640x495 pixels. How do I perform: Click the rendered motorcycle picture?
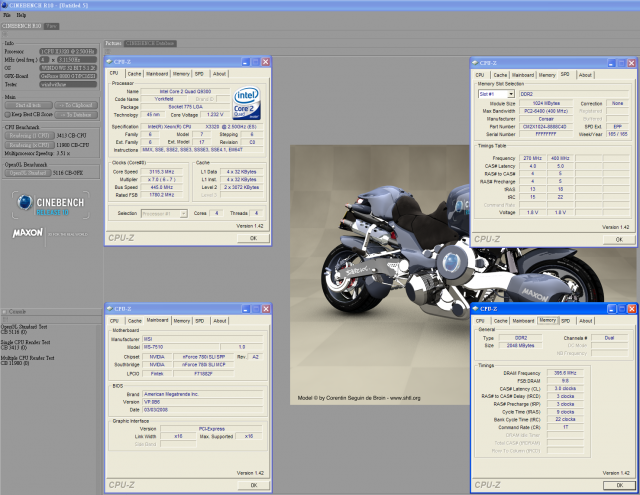tap(380, 275)
